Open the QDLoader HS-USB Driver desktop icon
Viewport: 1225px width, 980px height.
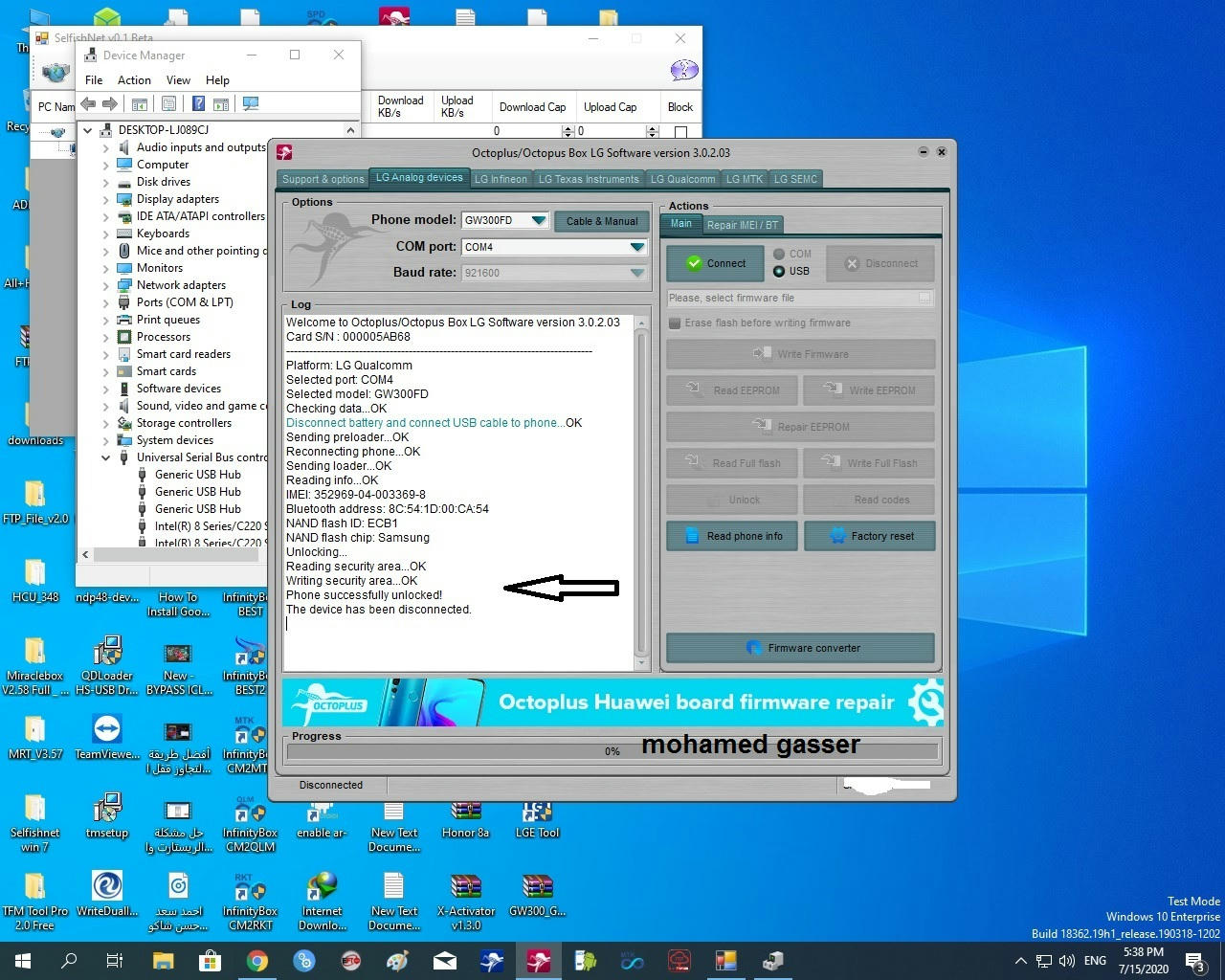[x=107, y=665]
